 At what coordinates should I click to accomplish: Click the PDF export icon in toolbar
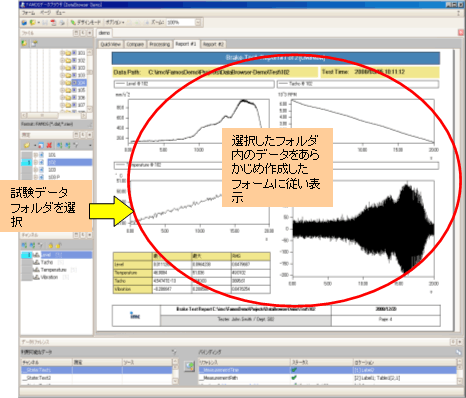53,23
